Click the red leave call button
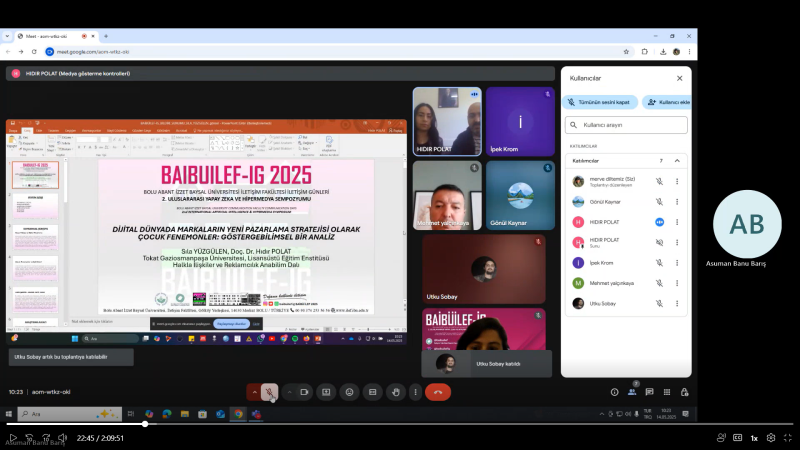The width and height of the screenshot is (800, 450). 438,392
